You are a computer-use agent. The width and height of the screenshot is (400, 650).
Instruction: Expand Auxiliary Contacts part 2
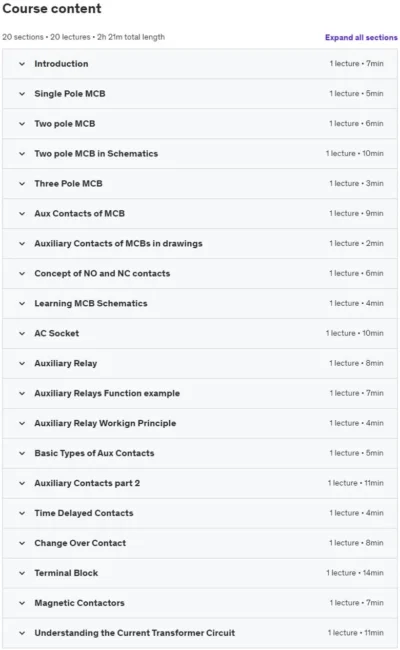click(200, 483)
